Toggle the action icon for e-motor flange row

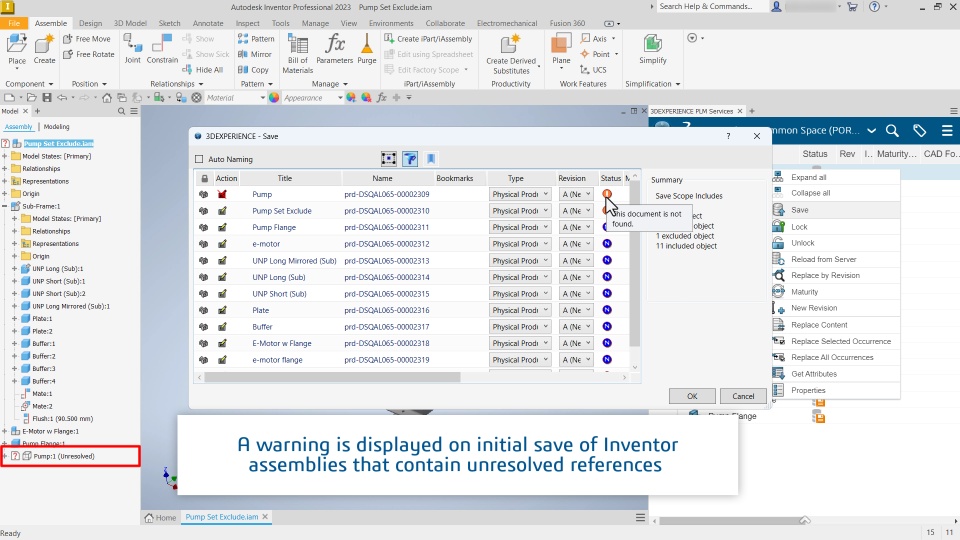[222, 360]
